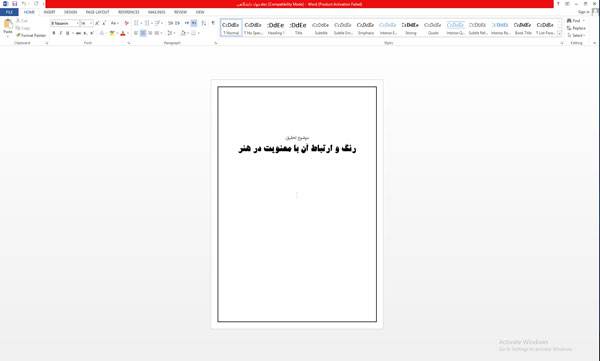Image resolution: width=600 pixels, height=361 pixels.
Task: Click the Sort icon in Paragraph group
Action: (204, 23)
